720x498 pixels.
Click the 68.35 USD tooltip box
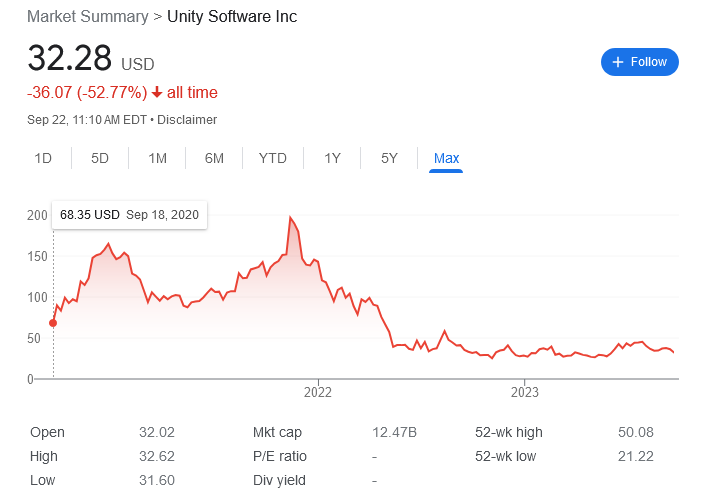129,215
